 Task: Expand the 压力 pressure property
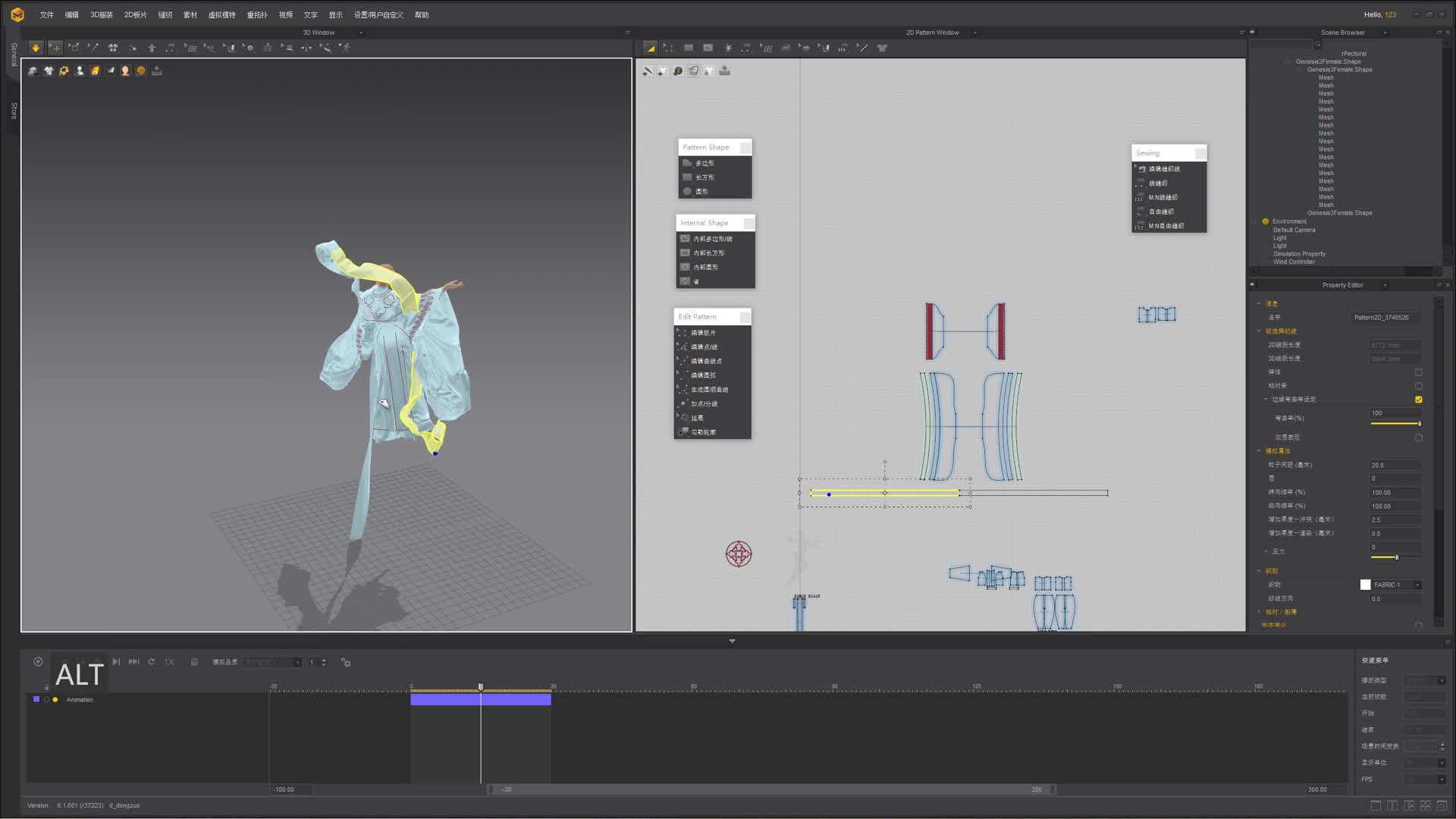tap(1266, 551)
